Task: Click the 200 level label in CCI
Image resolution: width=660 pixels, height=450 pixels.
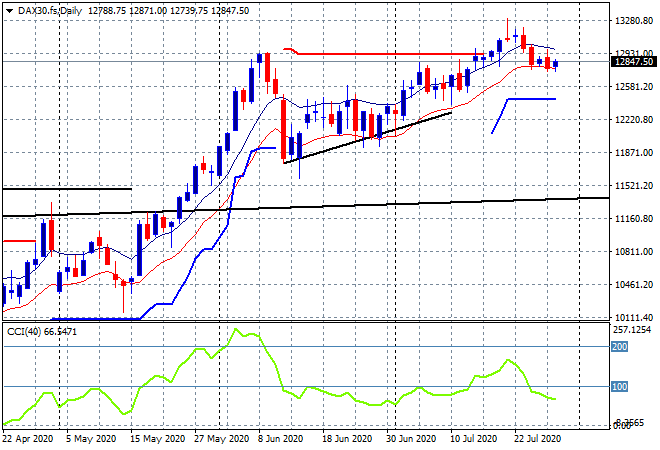Action: [619, 346]
